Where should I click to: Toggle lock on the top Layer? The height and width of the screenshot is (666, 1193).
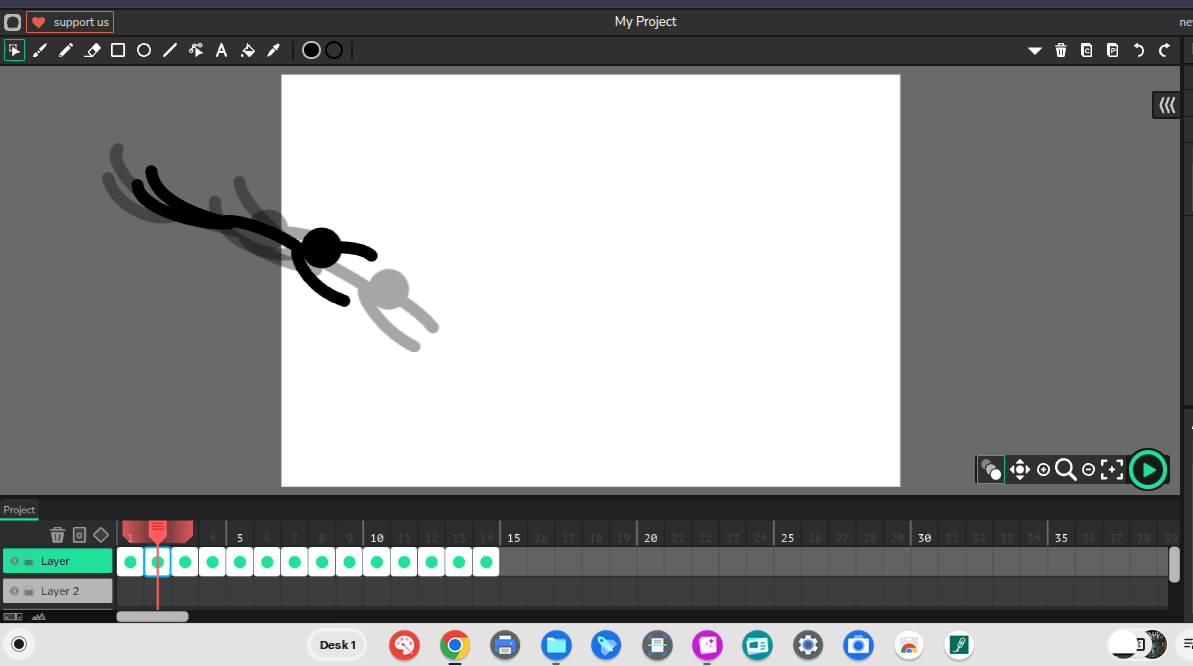[29, 562]
